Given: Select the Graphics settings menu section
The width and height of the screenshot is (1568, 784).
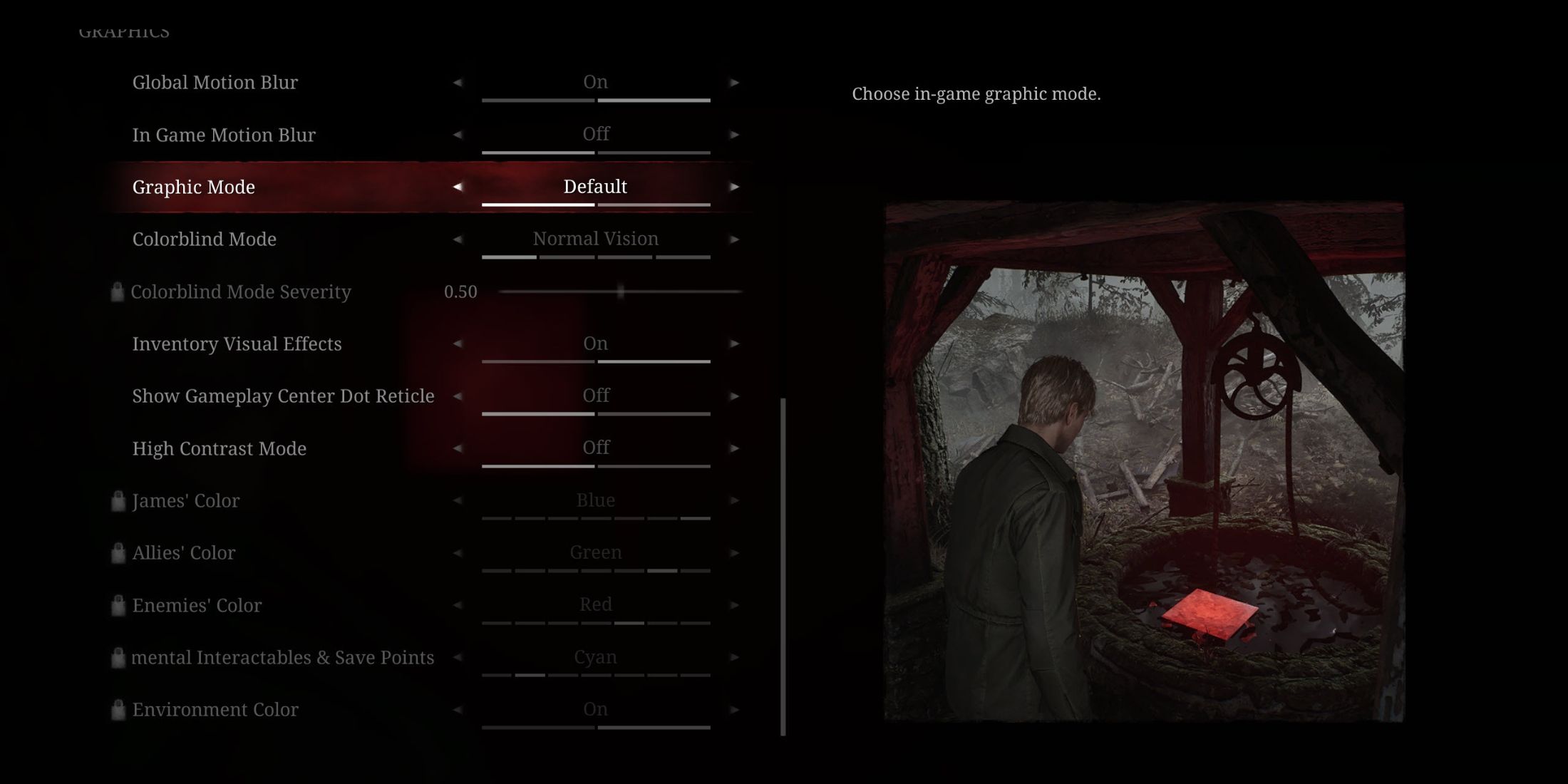Looking at the screenshot, I should pyautogui.click(x=123, y=31).
